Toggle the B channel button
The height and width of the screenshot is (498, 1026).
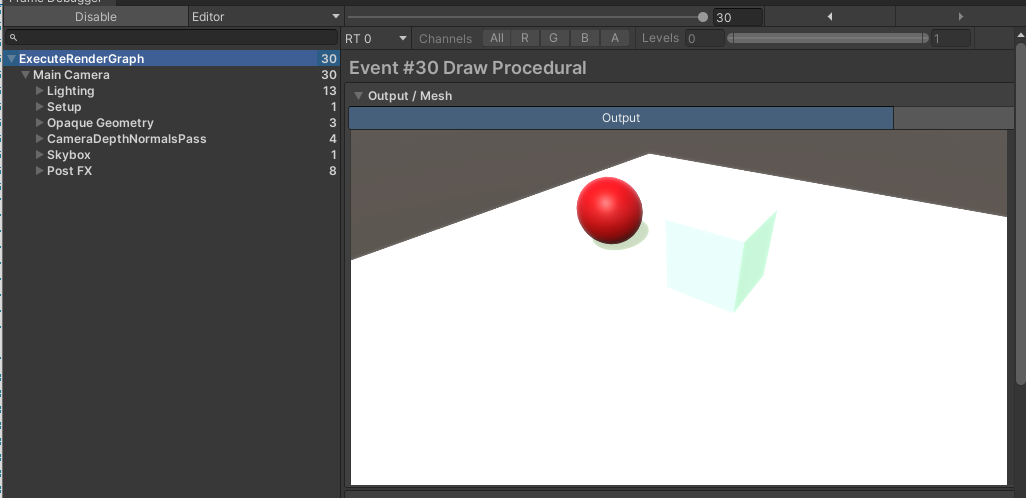(x=584, y=38)
